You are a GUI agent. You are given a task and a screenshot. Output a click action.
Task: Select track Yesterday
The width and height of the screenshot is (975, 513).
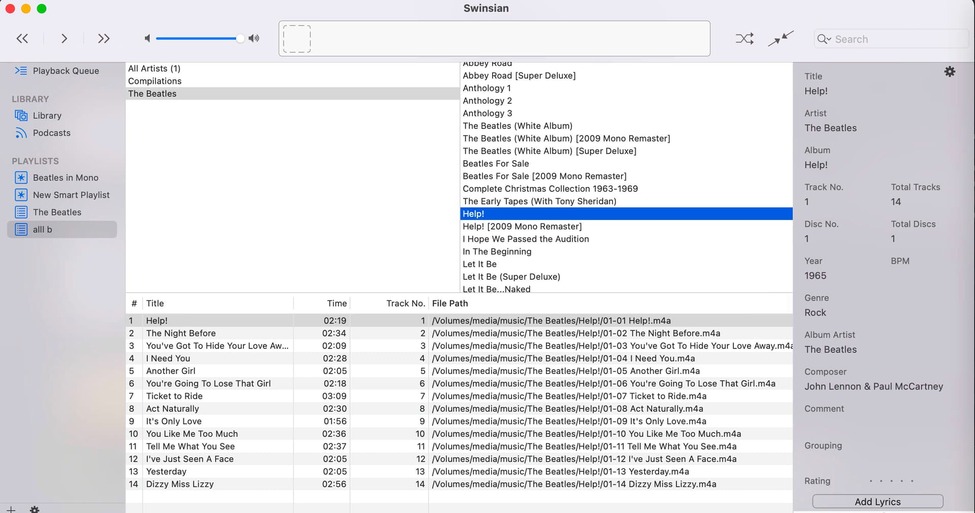[459, 471]
